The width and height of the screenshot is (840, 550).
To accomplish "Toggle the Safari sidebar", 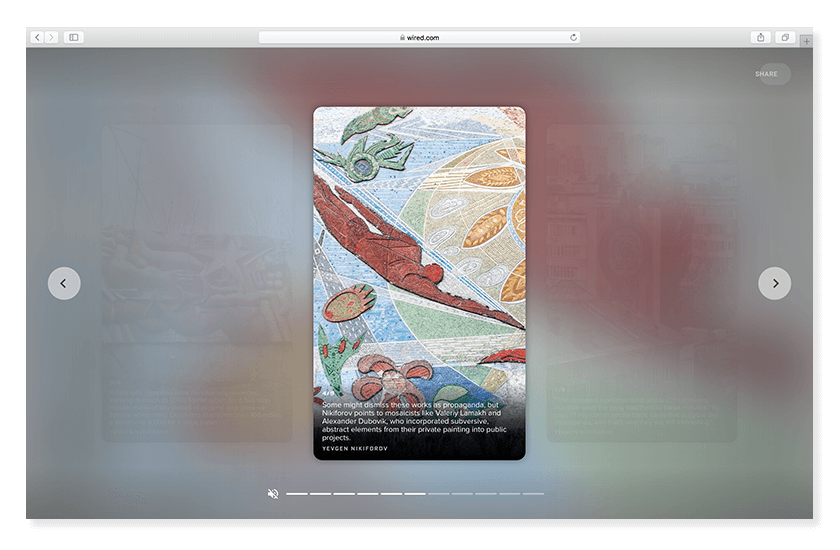I will [x=73, y=37].
